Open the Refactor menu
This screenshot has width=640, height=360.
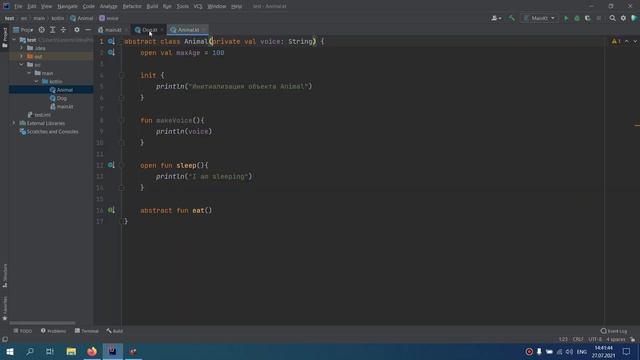[x=132, y=7]
